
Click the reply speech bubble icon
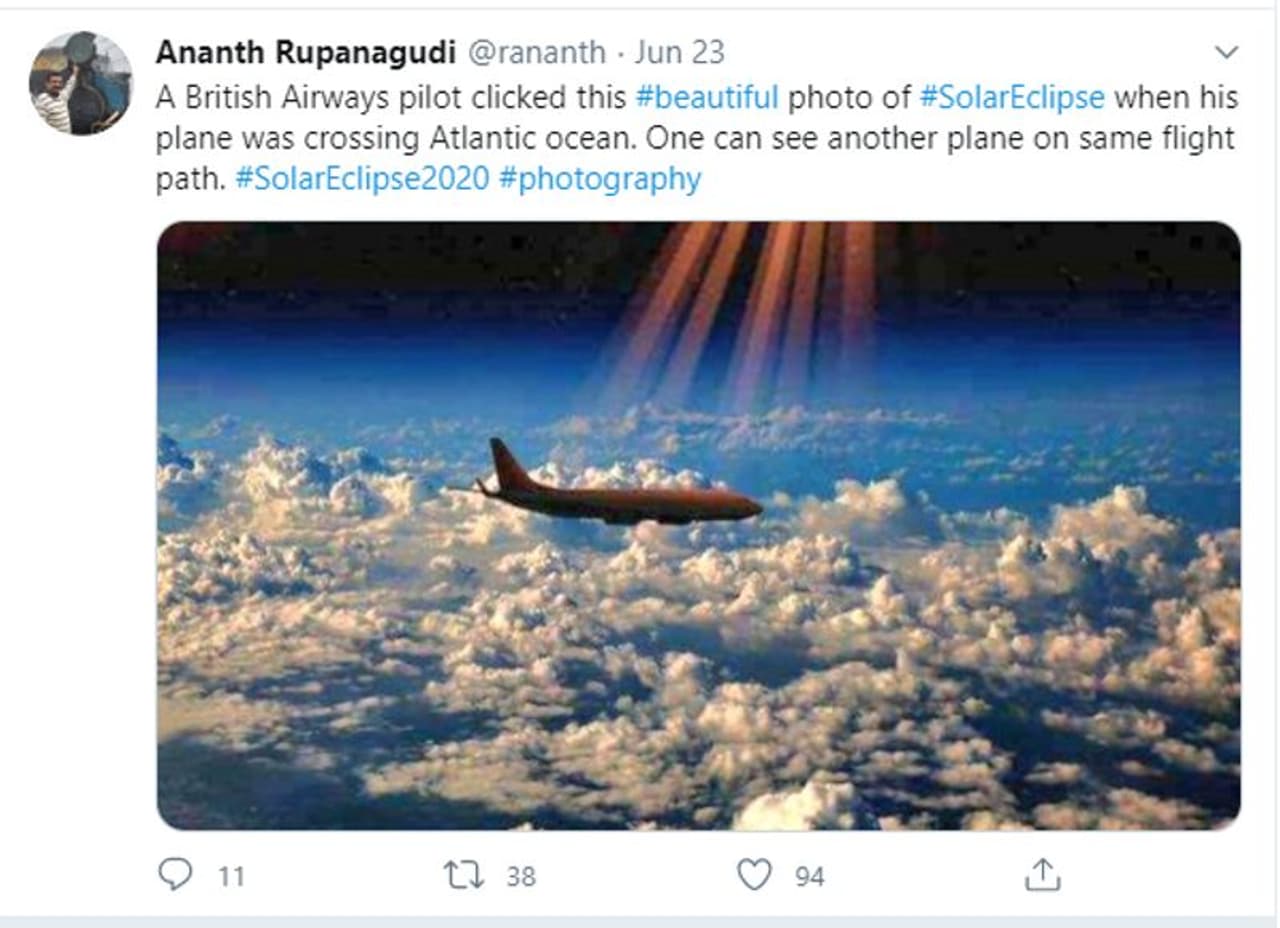(x=175, y=876)
